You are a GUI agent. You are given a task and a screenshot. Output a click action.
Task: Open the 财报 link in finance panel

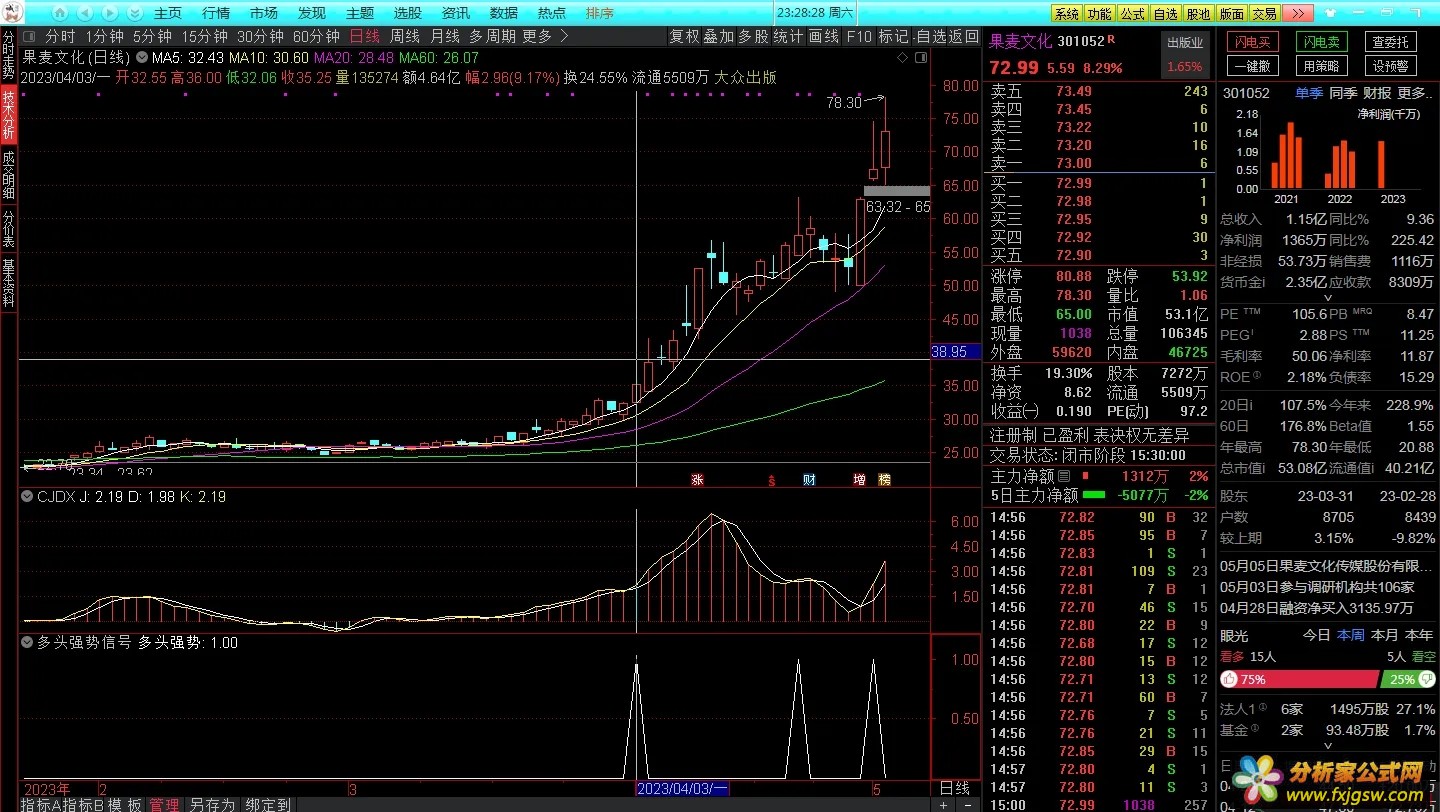tap(1378, 93)
